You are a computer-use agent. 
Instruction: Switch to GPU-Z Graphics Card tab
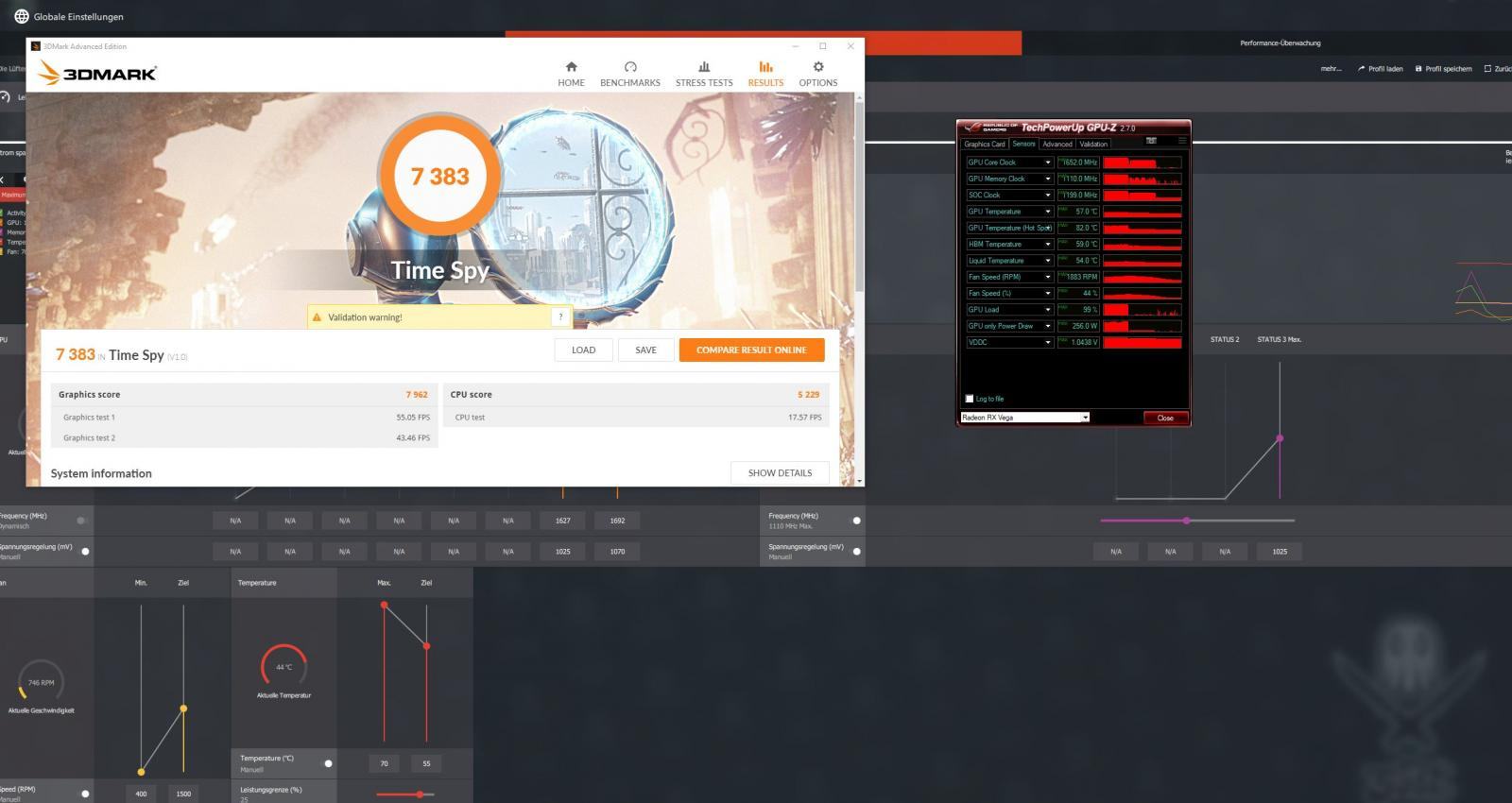[x=985, y=144]
